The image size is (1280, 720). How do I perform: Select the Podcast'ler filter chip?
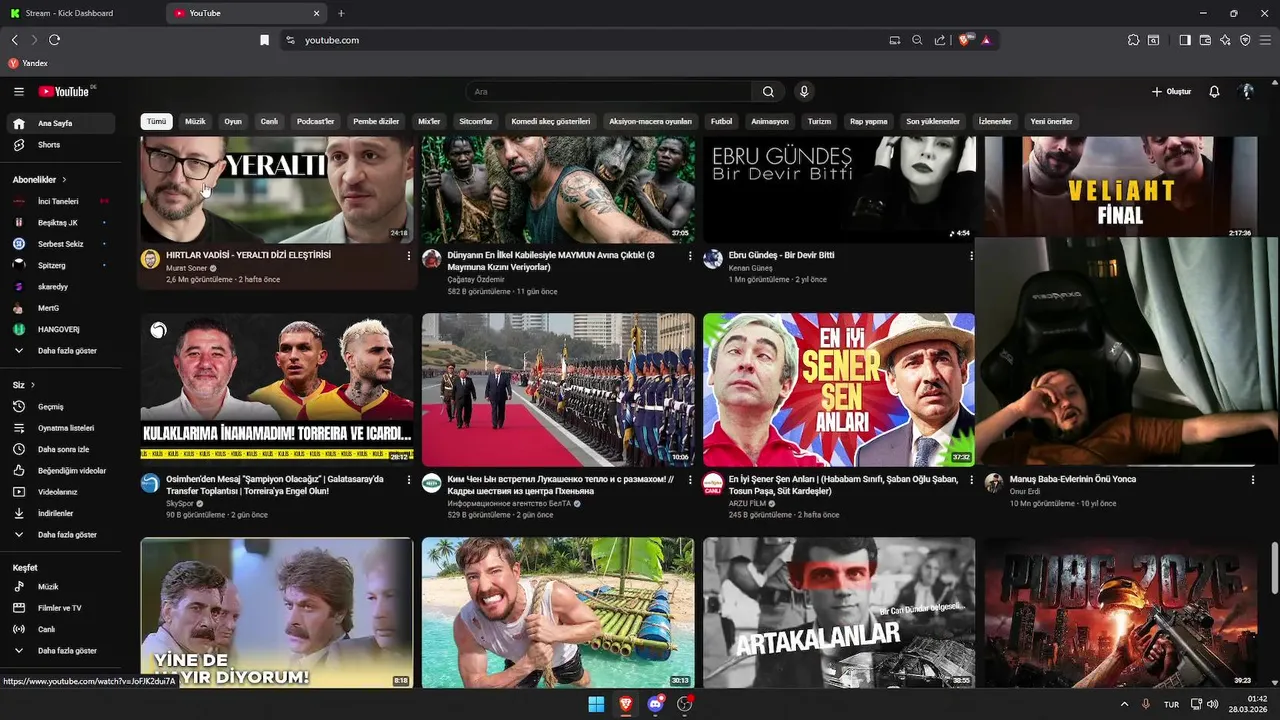(x=315, y=121)
